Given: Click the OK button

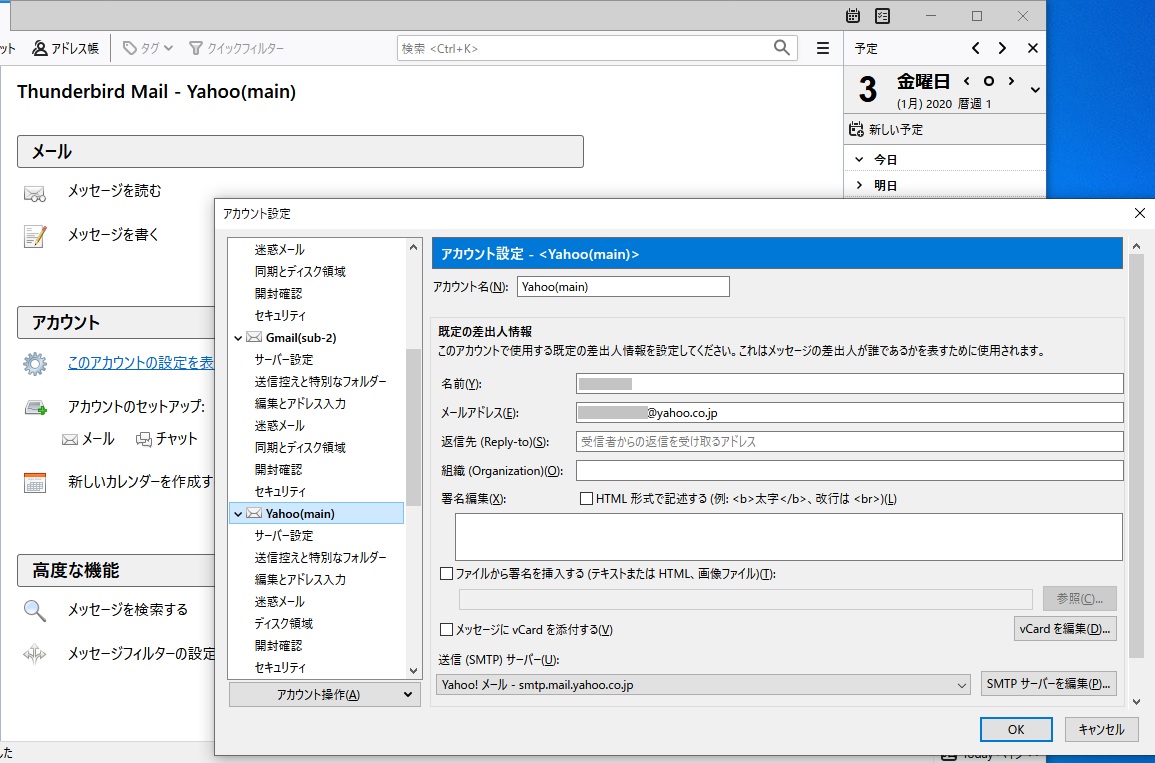Looking at the screenshot, I should click(x=1016, y=730).
